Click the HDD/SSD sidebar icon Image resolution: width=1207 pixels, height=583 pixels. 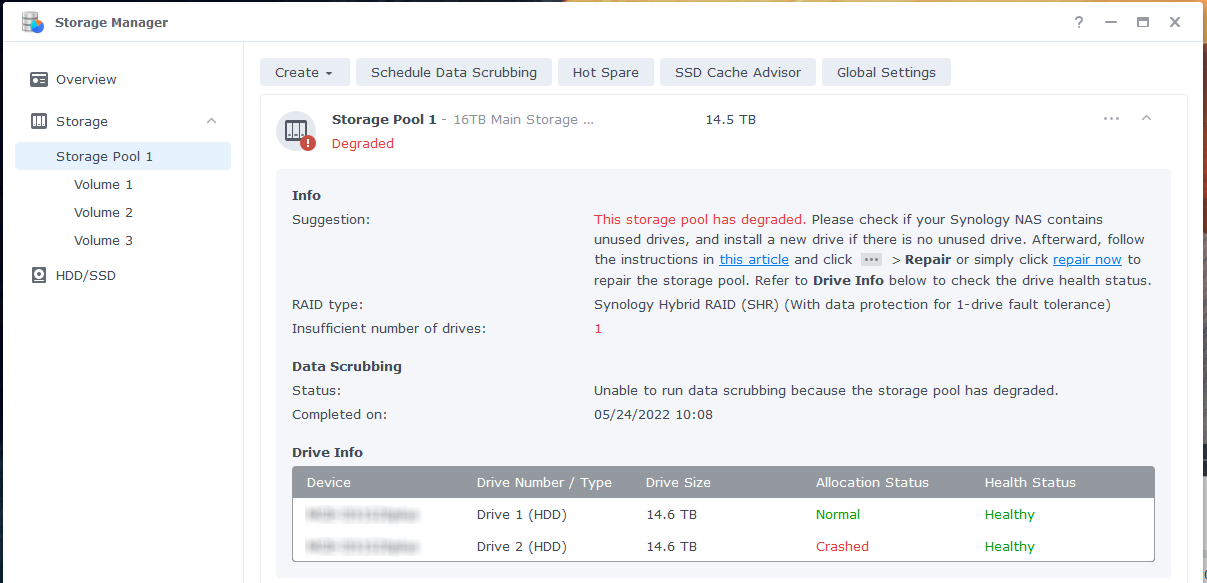click(39, 275)
